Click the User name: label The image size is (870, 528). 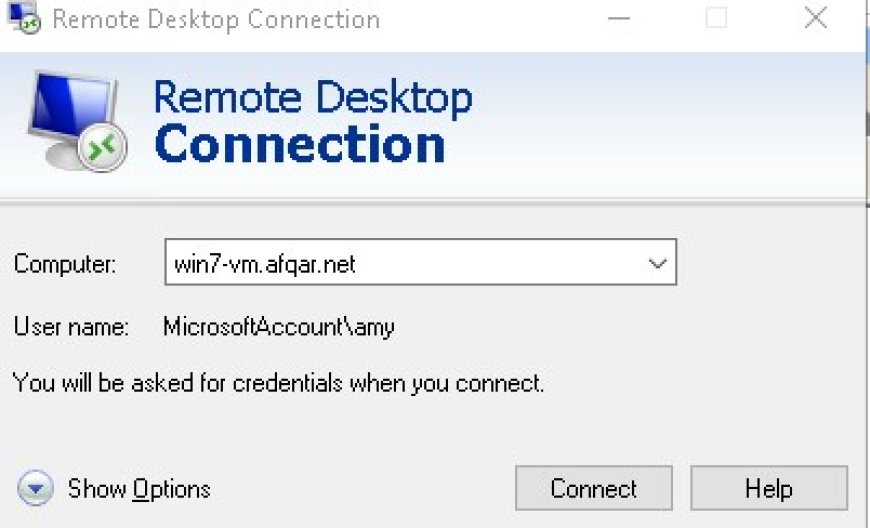click(71, 326)
